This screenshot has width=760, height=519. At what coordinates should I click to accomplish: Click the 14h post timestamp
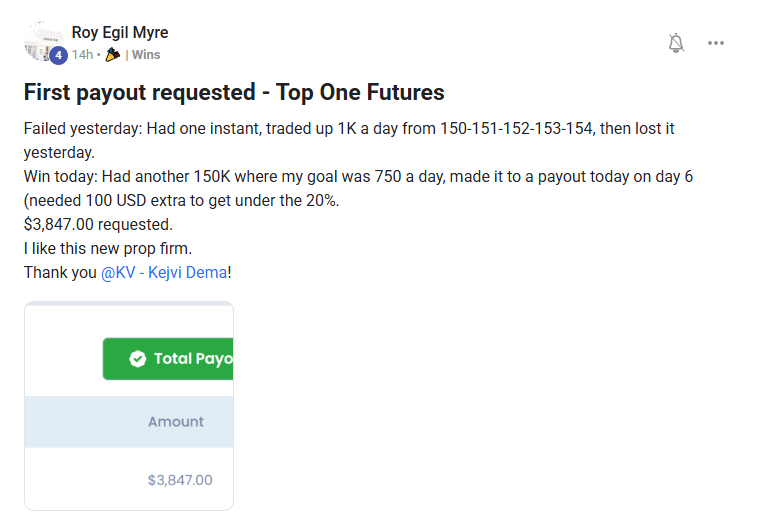(x=82, y=55)
